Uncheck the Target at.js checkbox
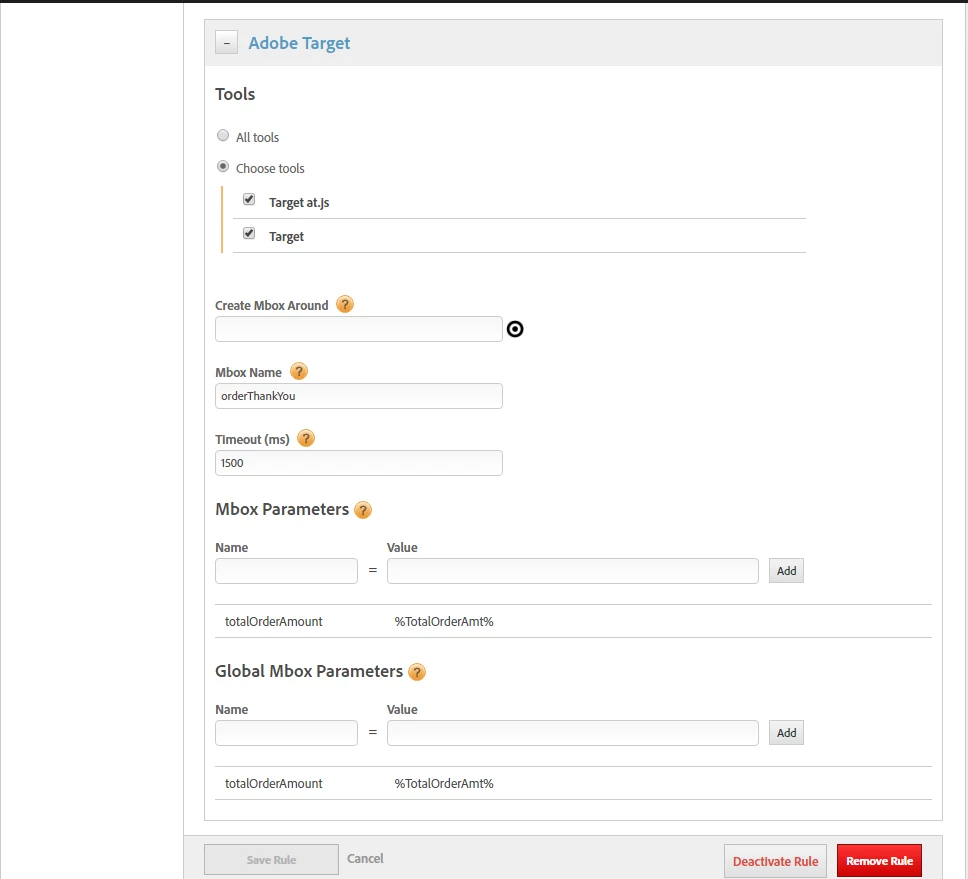Viewport: 968px width, 879px height. (x=249, y=199)
